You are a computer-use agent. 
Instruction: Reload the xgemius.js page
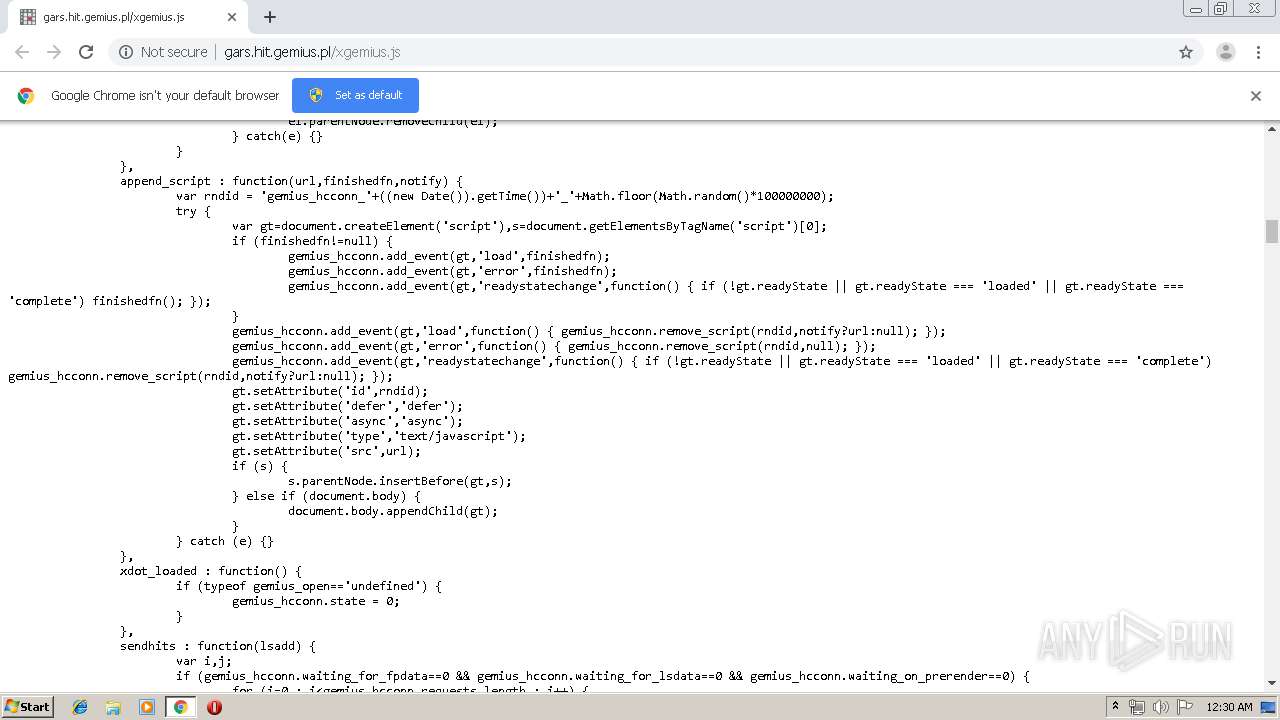click(x=86, y=52)
